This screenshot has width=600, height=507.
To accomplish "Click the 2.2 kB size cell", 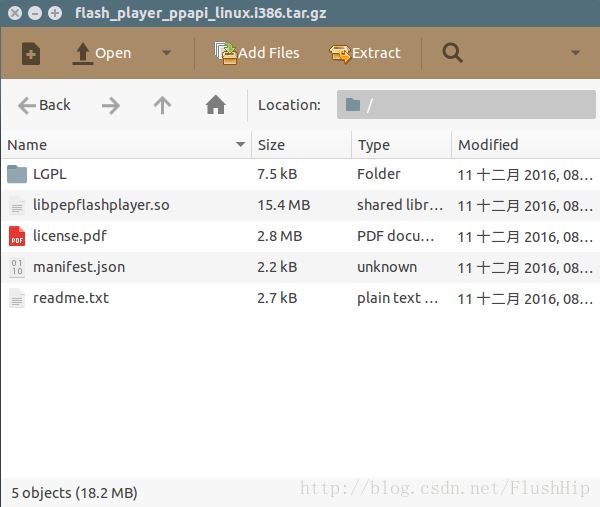I will click(277, 267).
